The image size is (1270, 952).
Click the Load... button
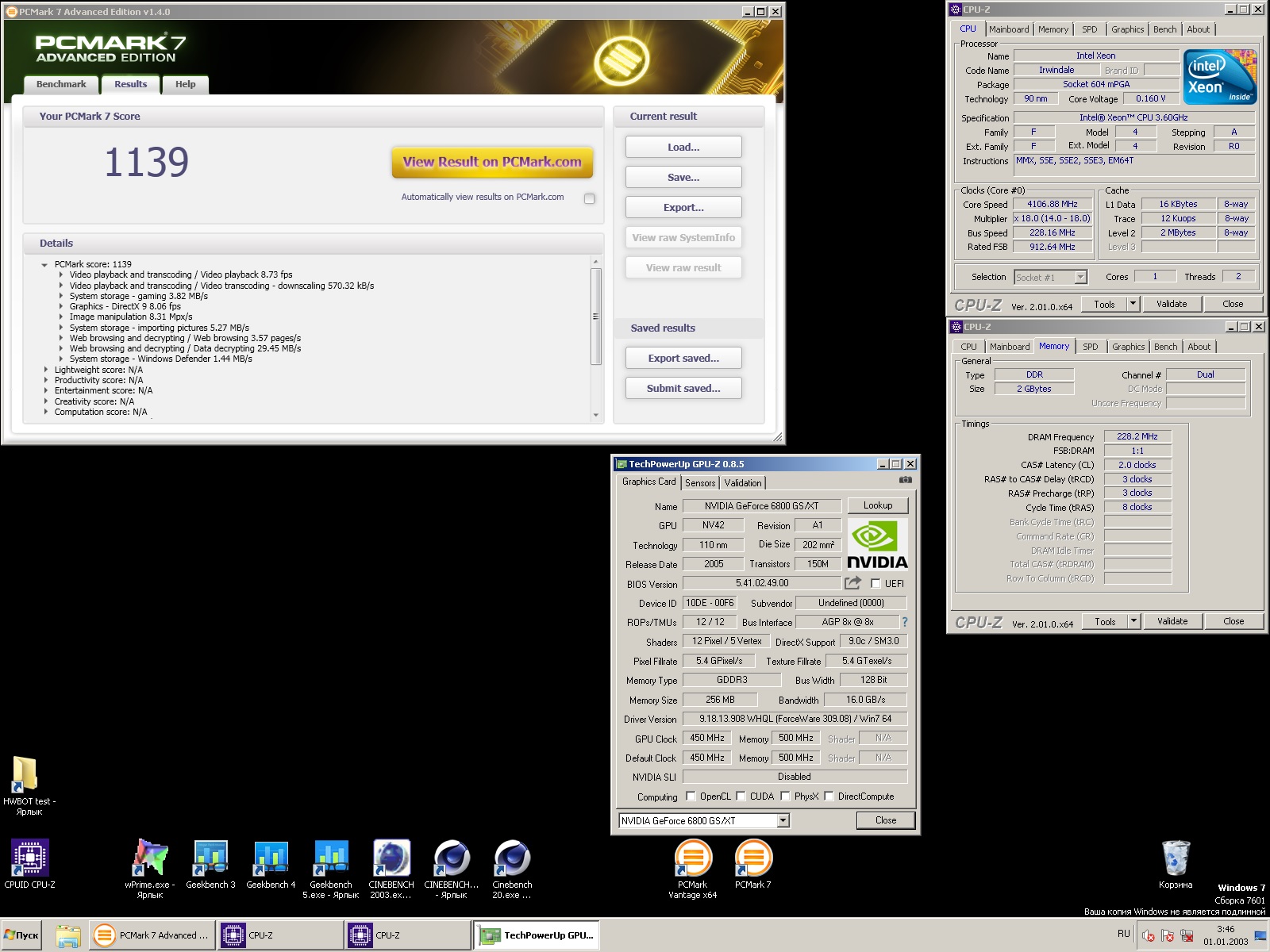click(x=683, y=147)
